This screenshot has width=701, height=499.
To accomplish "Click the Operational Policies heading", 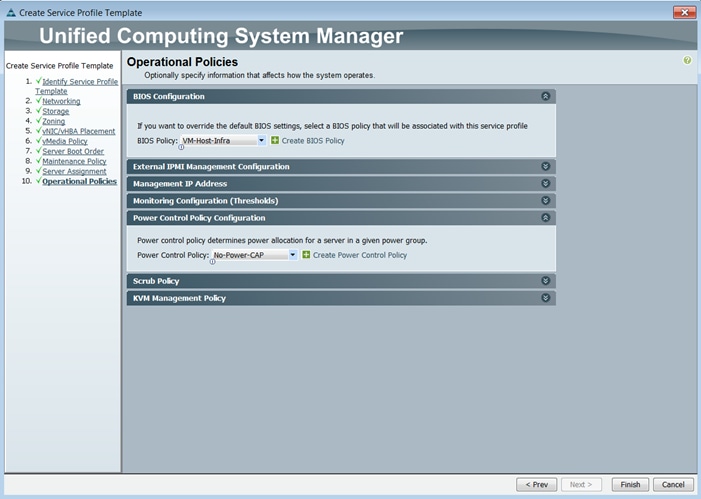I will 182,62.
